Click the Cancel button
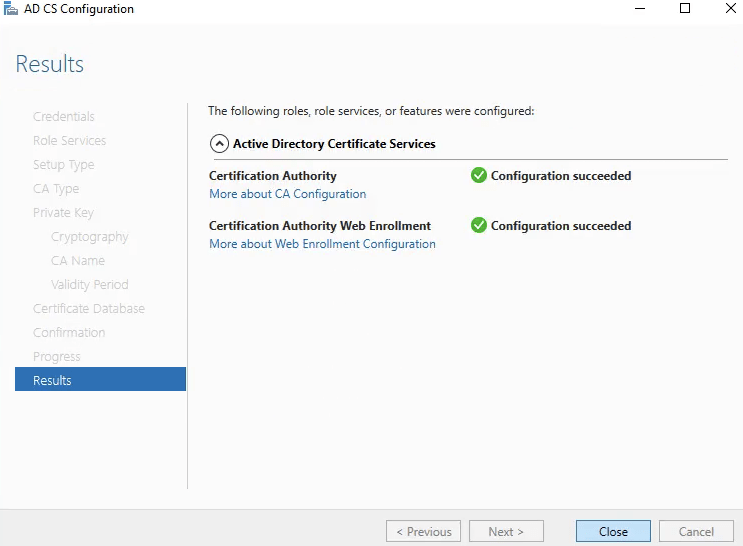The height and width of the screenshot is (546, 743). [696, 532]
